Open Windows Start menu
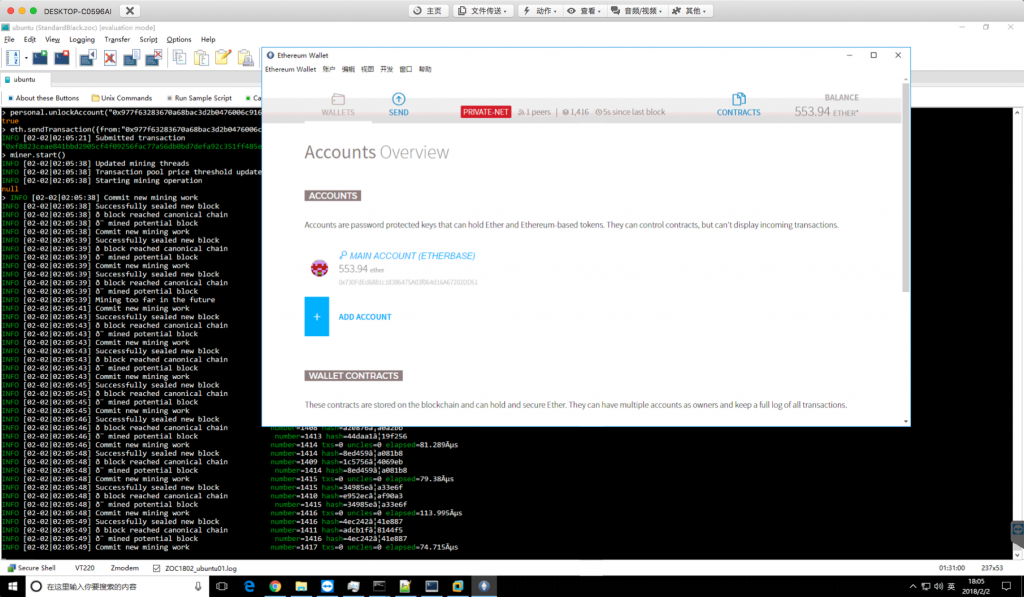1024x597 pixels. [x=12, y=587]
